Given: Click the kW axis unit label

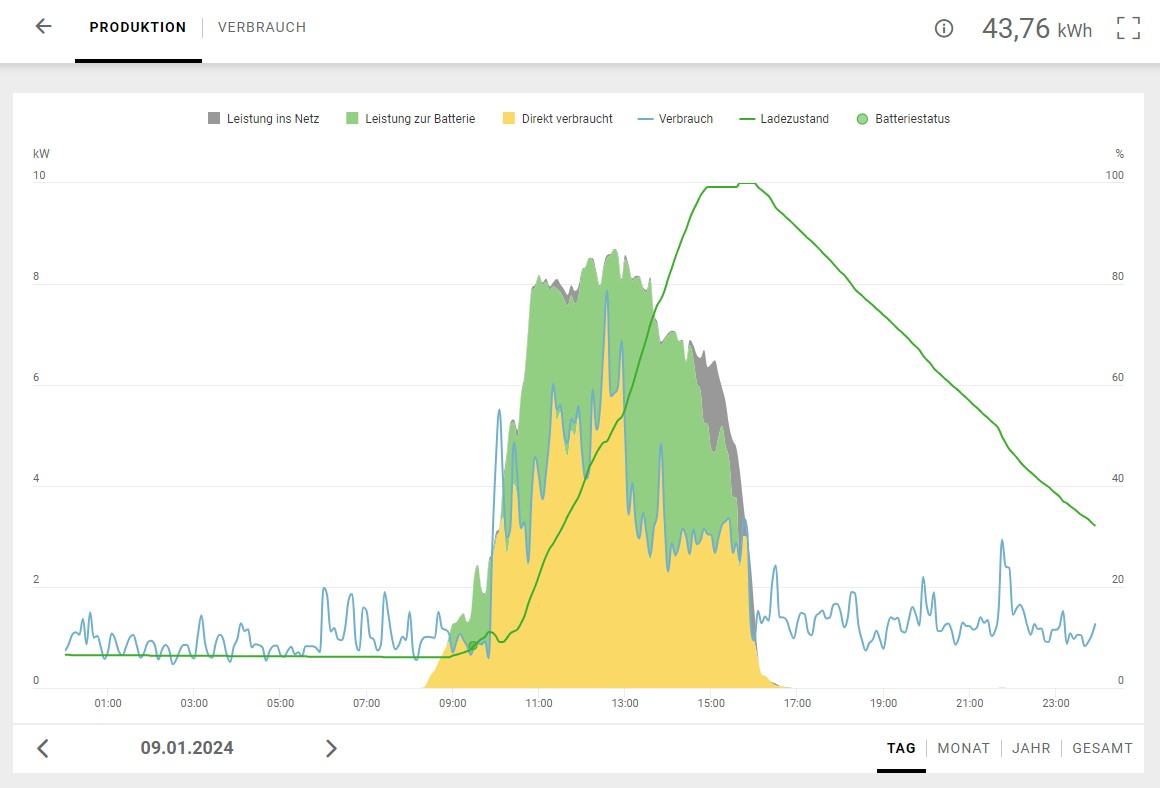Looking at the screenshot, I should pos(41,154).
